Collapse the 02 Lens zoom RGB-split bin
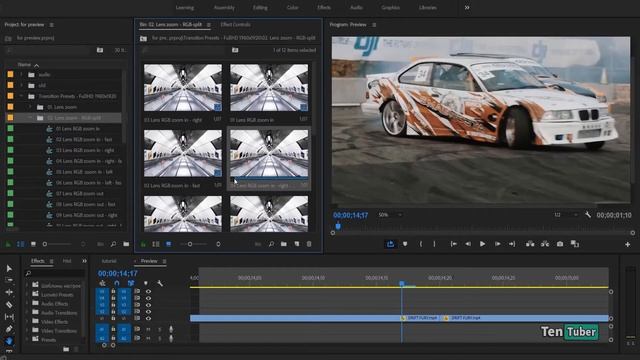The height and width of the screenshot is (360, 640). point(30,118)
